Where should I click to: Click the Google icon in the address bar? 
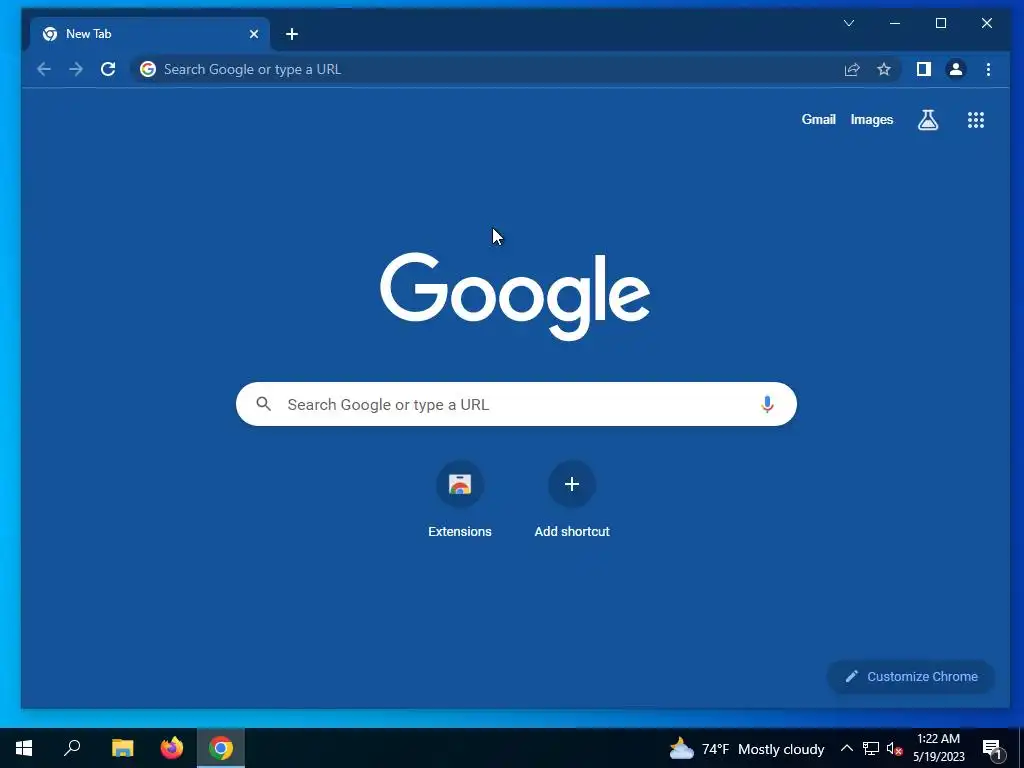[x=148, y=69]
